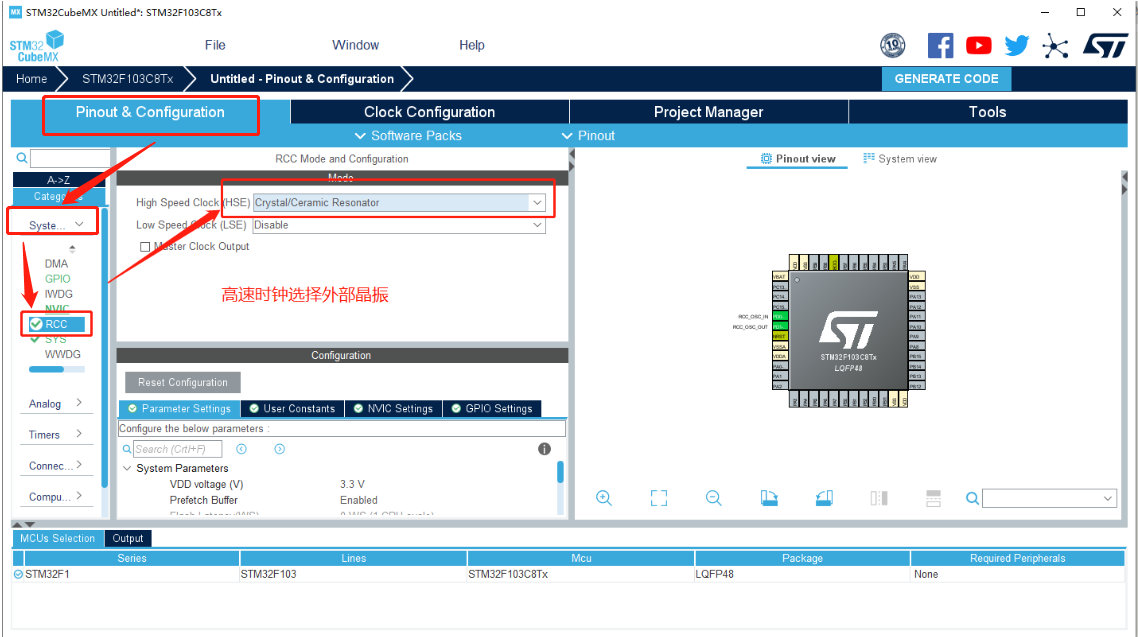Zoom in on the pinout view
1138x637 pixels.
[x=604, y=498]
